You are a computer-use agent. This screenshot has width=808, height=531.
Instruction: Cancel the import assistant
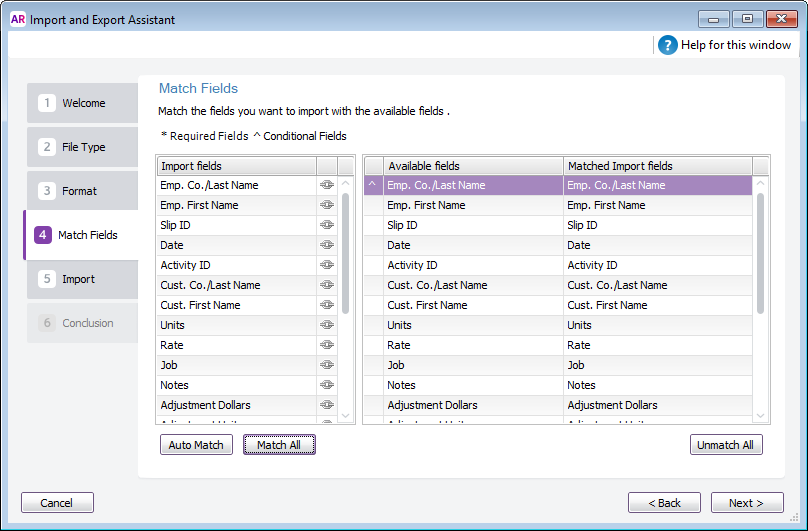57,503
